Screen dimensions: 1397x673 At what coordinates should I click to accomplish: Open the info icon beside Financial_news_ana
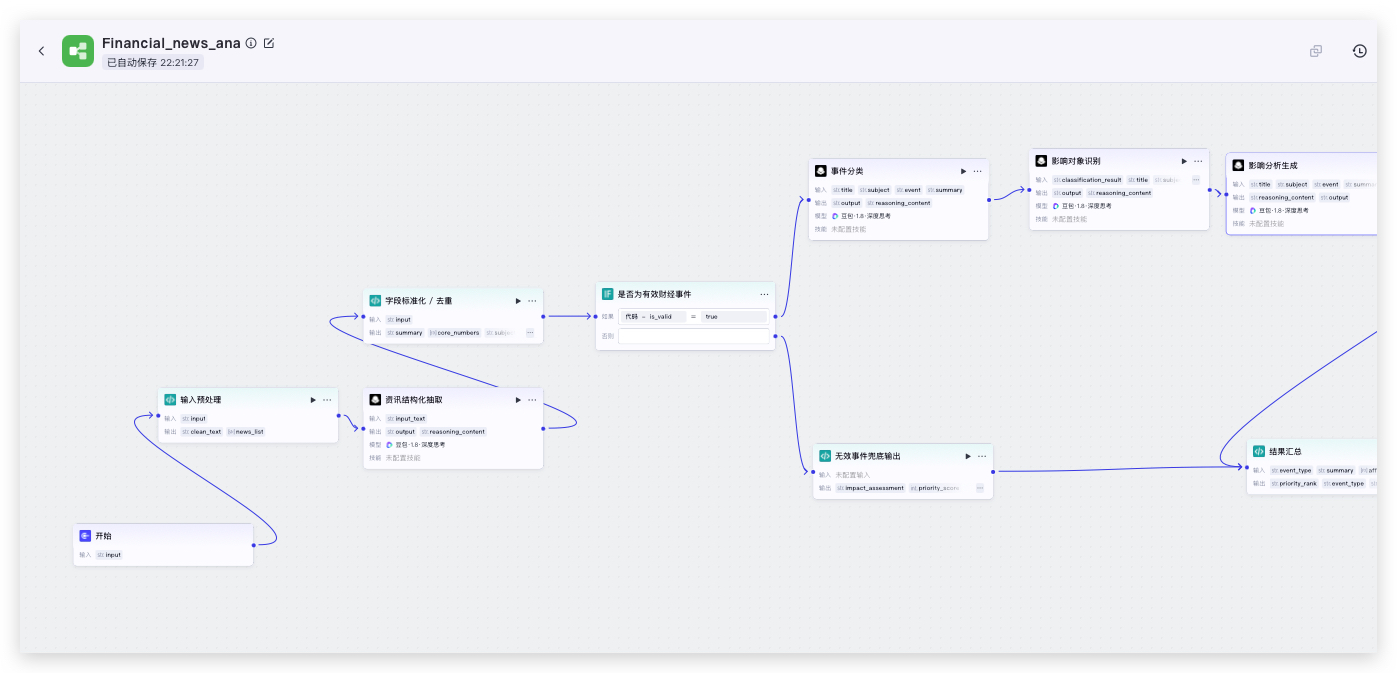point(251,43)
